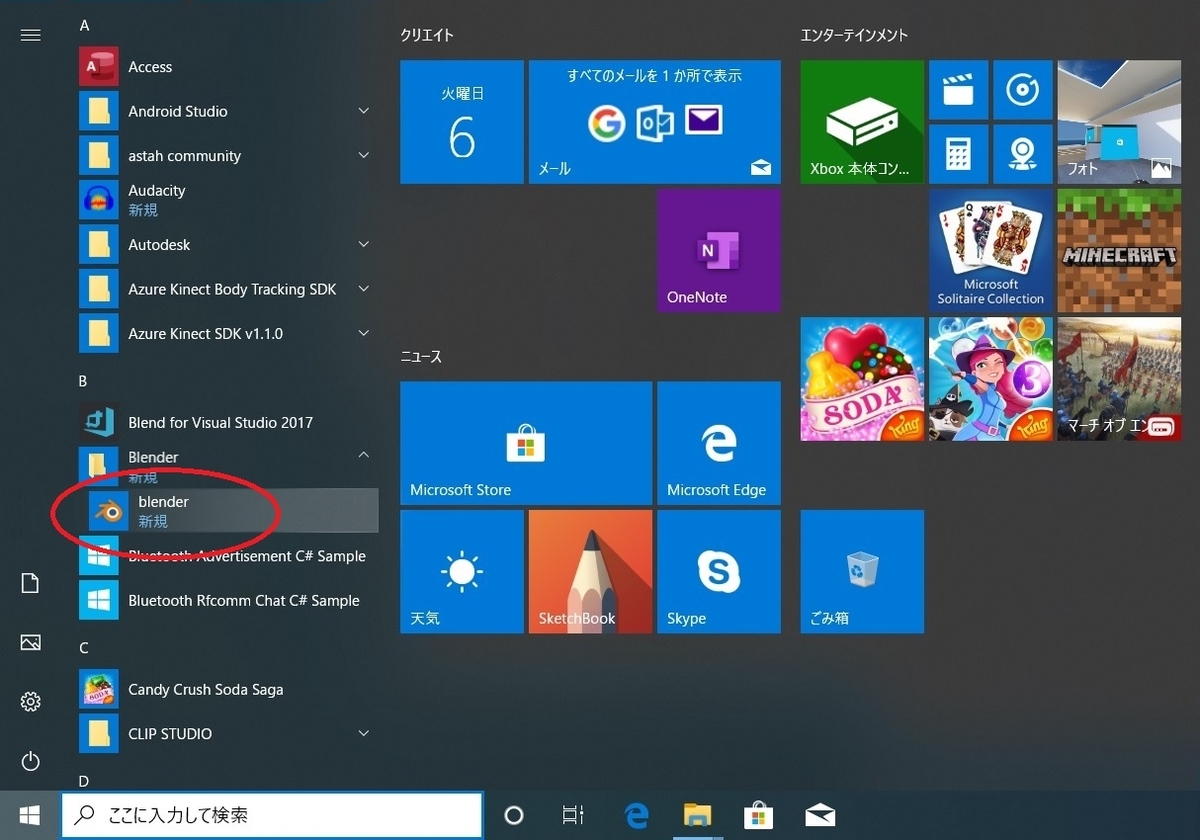
Task: Click the クリエイト group title
Action: tap(427, 35)
